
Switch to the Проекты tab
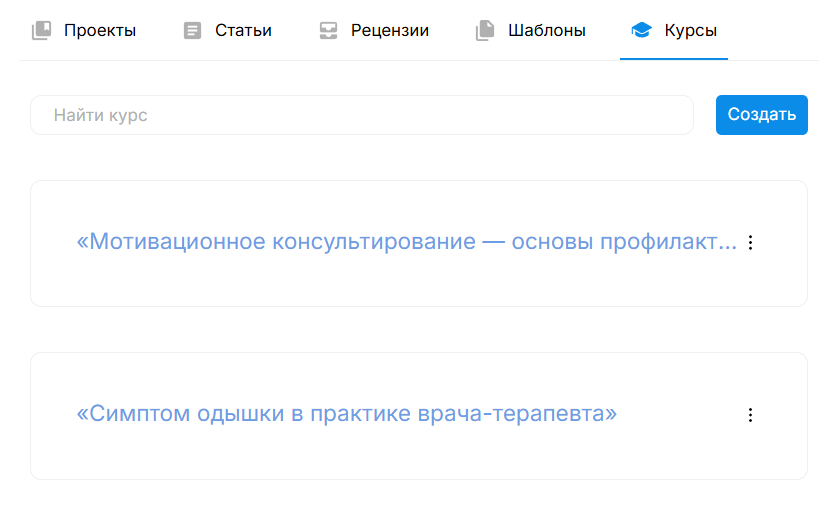[x=85, y=31]
